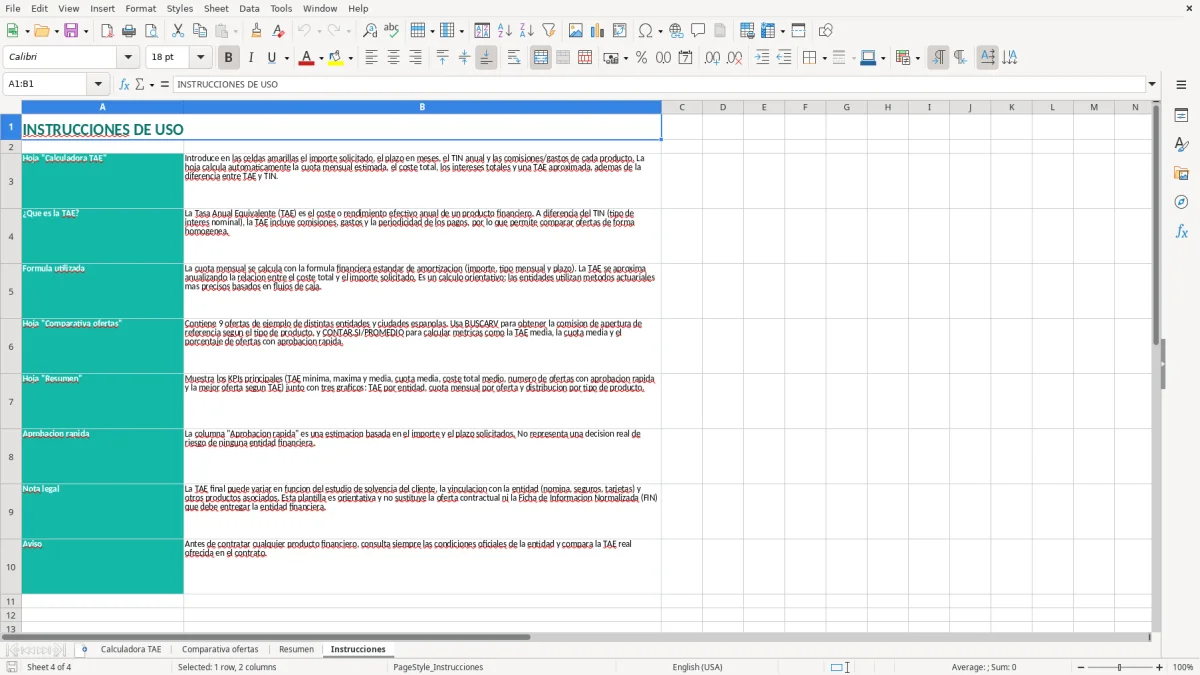Click the zoom slider

click(1119, 667)
